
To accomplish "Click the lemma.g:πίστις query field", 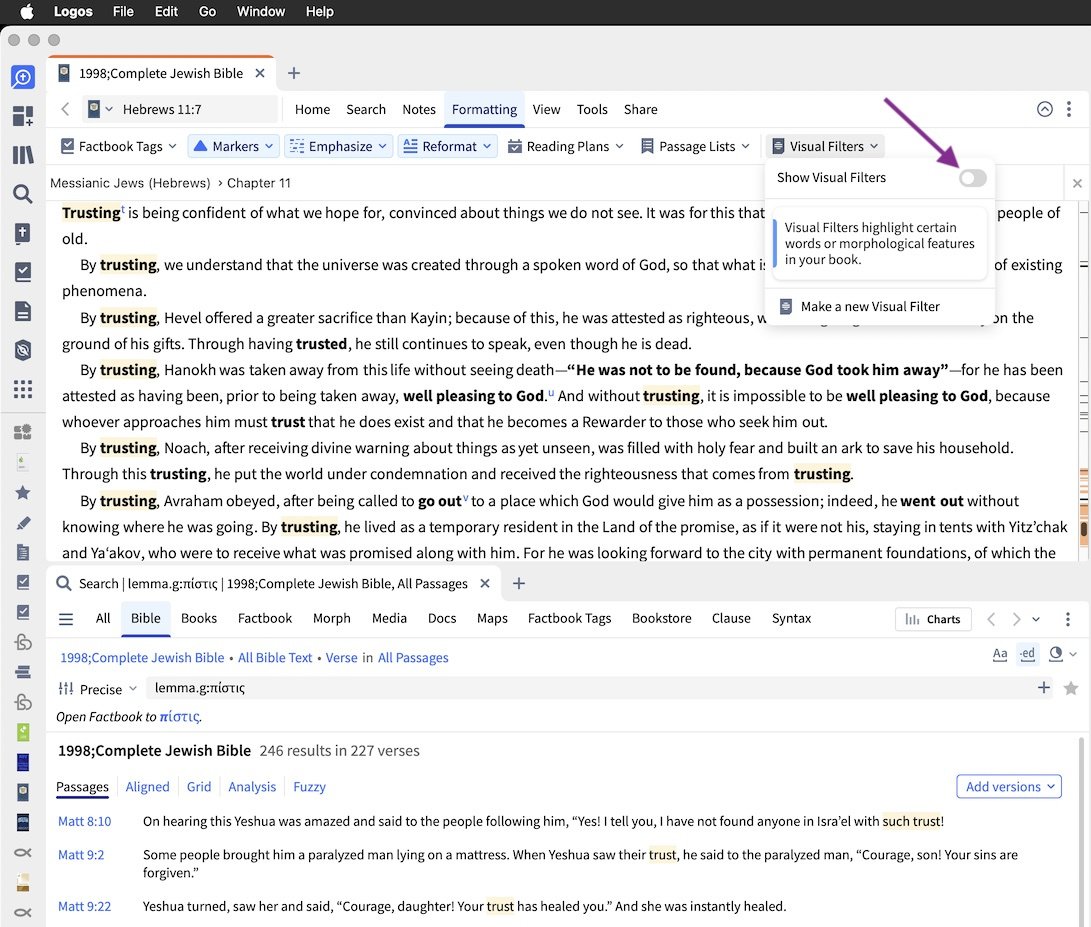I will pyautogui.click(x=588, y=688).
